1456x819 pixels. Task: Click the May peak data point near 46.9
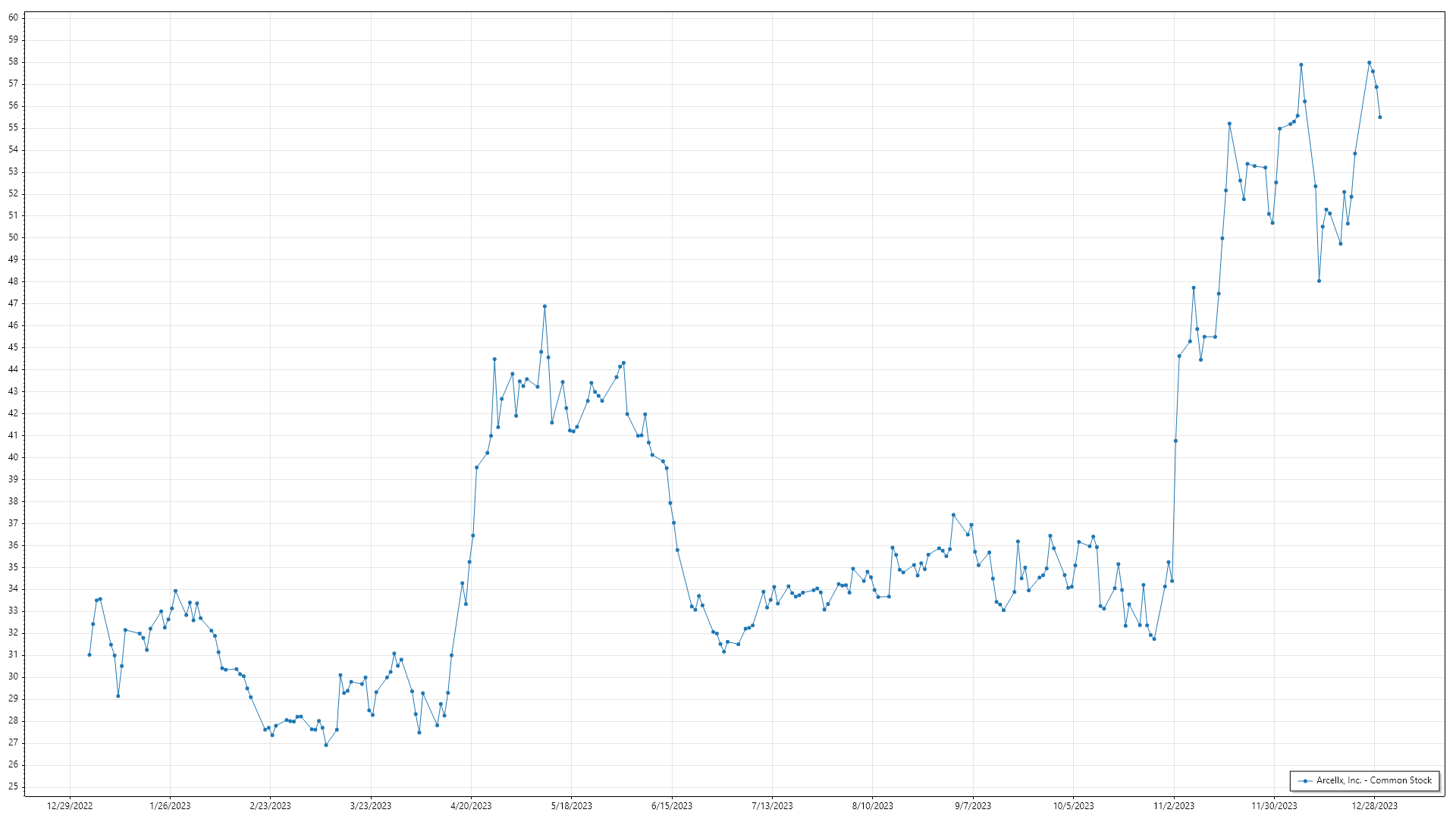[x=544, y=306]
